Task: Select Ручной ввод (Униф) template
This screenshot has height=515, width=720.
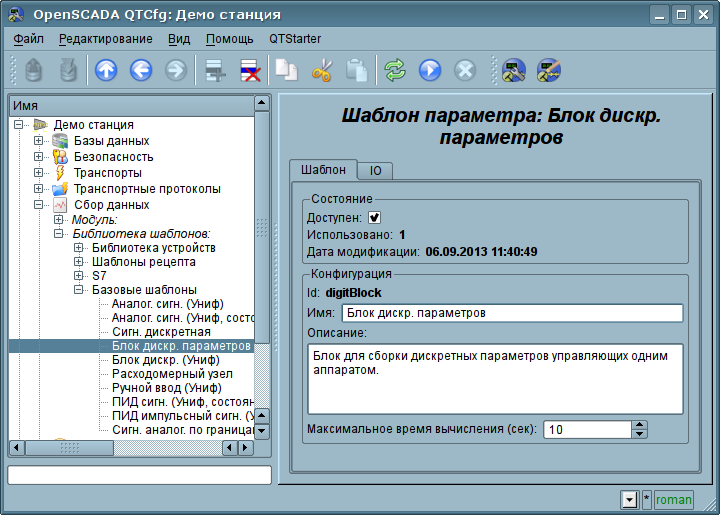Action: click(167, 388)
